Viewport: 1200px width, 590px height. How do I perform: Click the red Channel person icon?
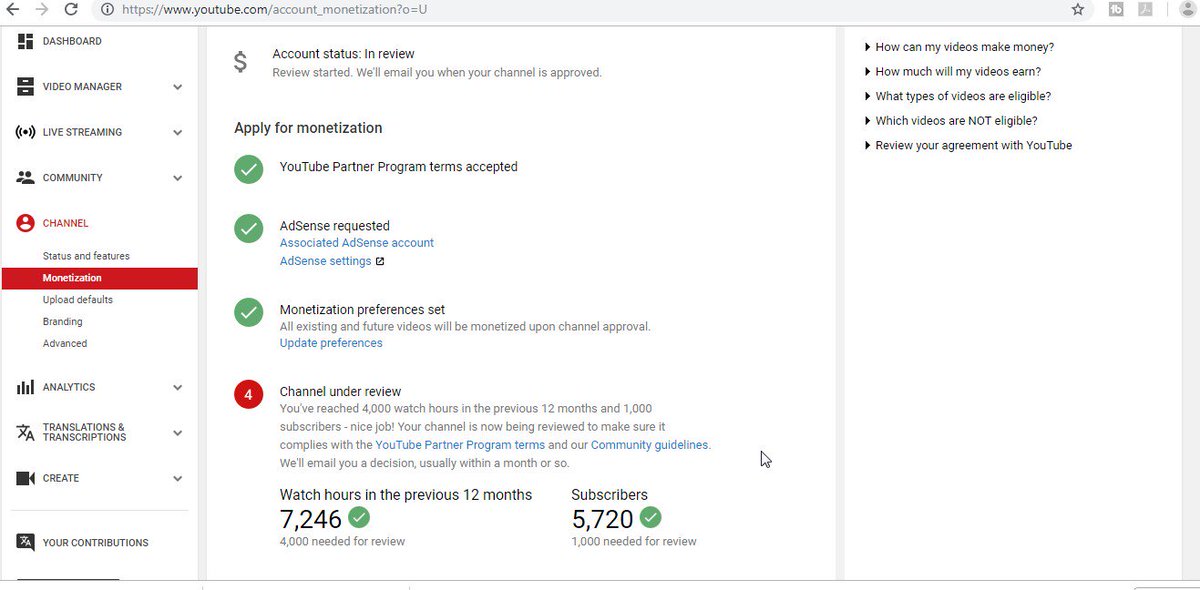26,223
